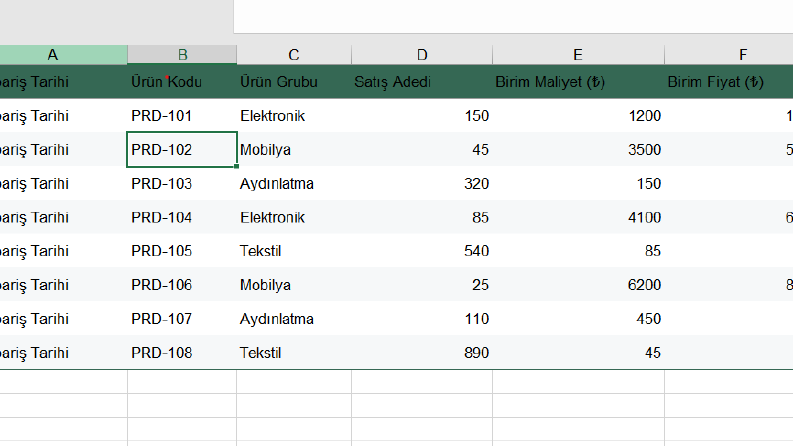Select column E header

tap(578, 55)
